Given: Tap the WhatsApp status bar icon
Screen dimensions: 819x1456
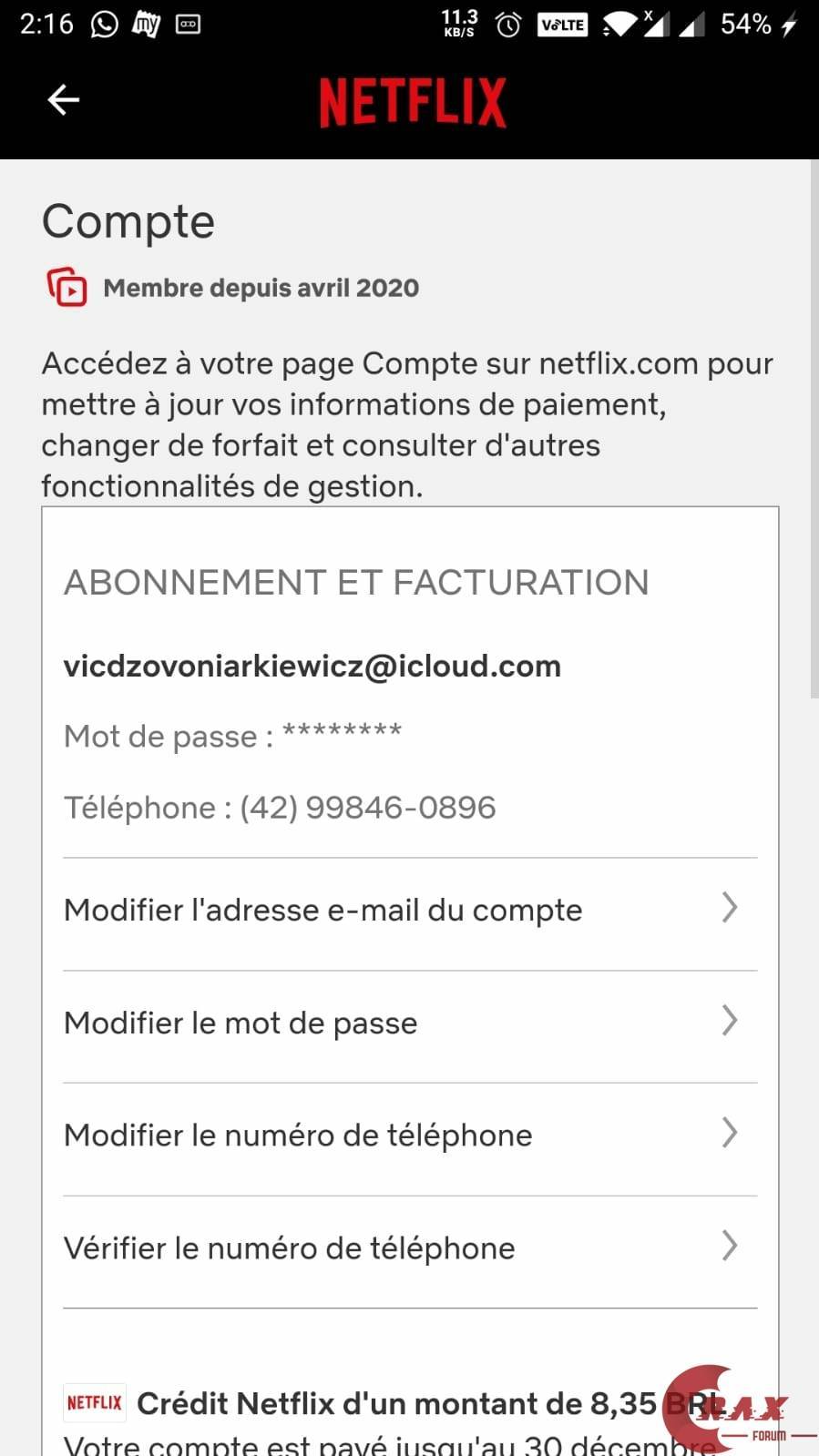Looking at the screenshot, I should [x=105, y=25].
